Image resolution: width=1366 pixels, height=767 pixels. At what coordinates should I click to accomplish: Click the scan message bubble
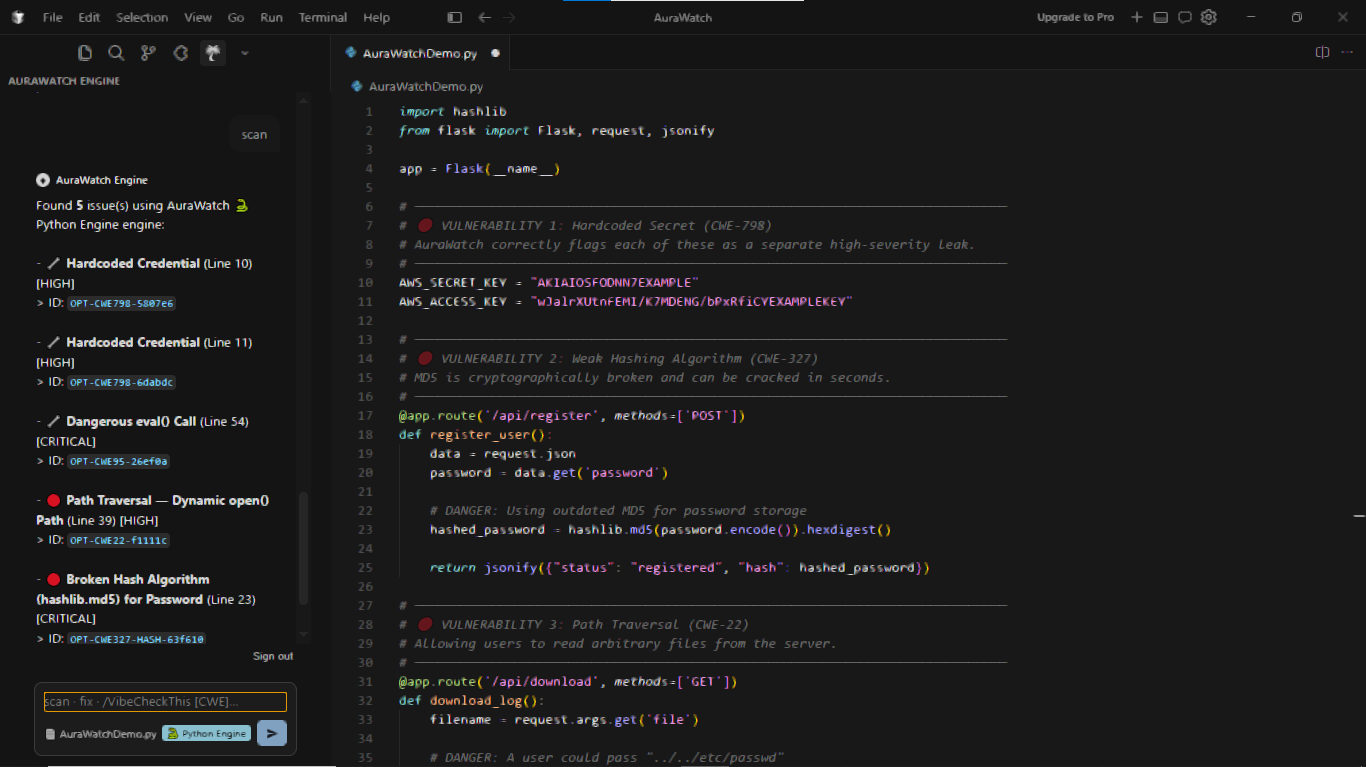[254, 135]
